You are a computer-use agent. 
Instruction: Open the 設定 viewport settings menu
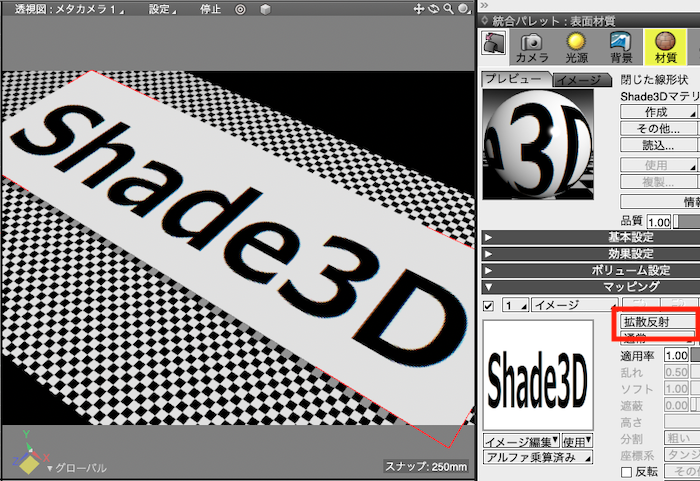[x=162, y=9]
